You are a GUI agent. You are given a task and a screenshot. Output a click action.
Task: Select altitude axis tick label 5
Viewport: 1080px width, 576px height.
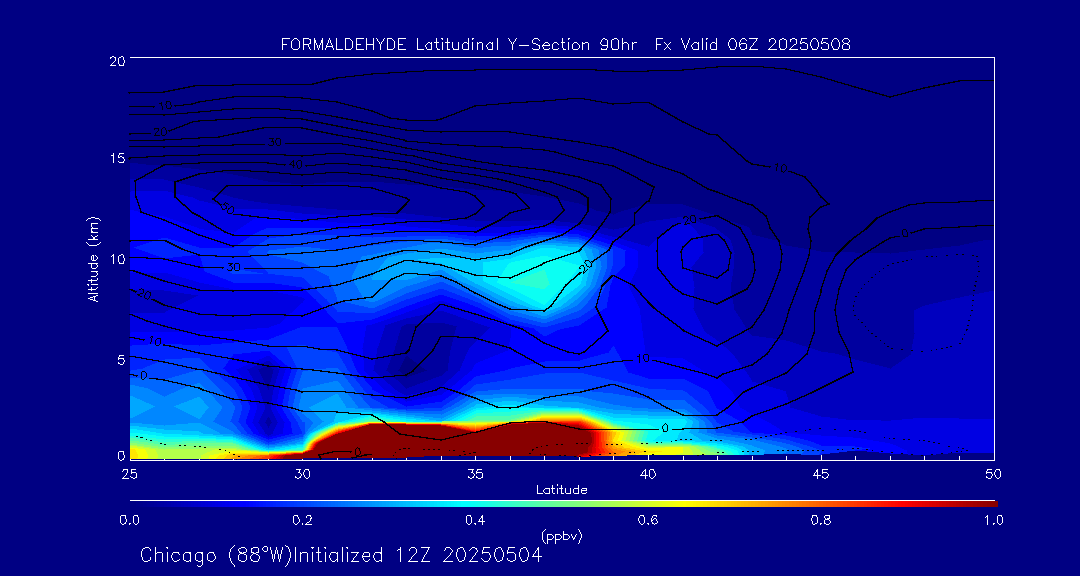click(x=120, y=359)
